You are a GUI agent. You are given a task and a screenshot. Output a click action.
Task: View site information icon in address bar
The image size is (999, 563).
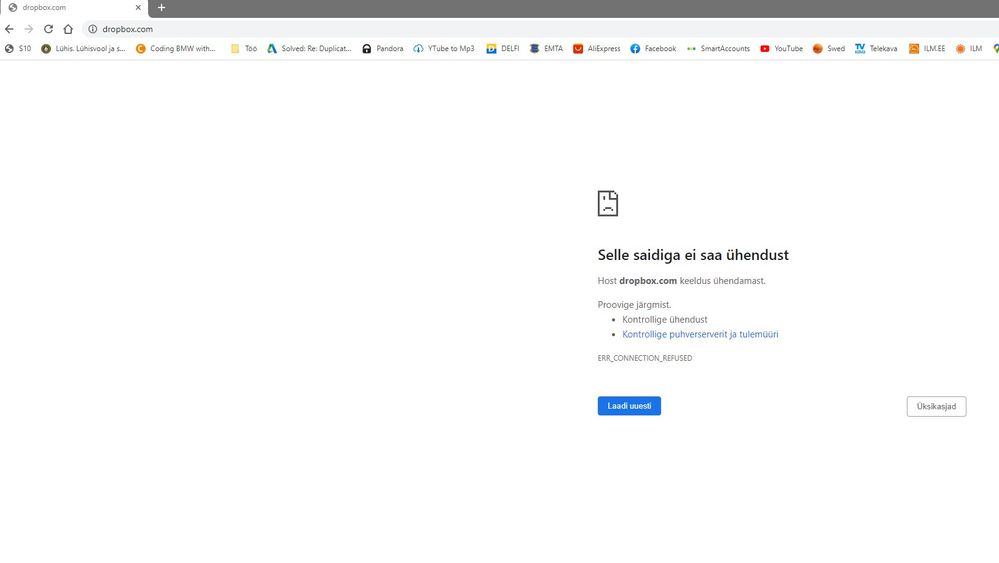click(x=92, y=29)
